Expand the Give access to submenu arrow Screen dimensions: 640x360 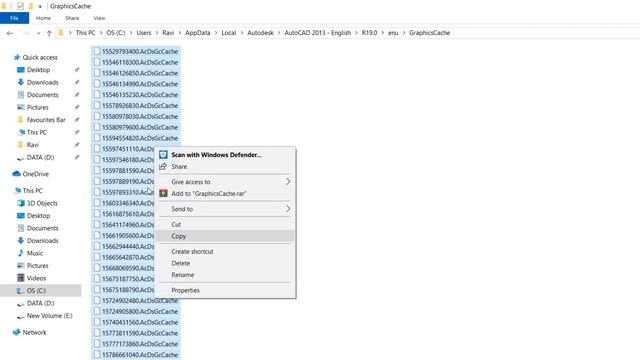[288, 182]
